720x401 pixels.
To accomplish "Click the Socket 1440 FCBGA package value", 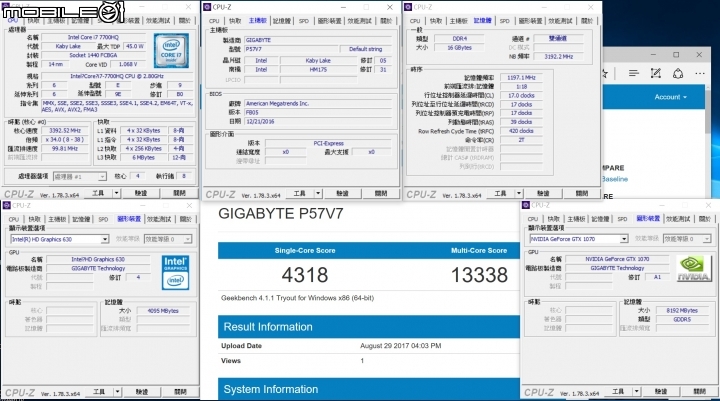I will 93,55.
